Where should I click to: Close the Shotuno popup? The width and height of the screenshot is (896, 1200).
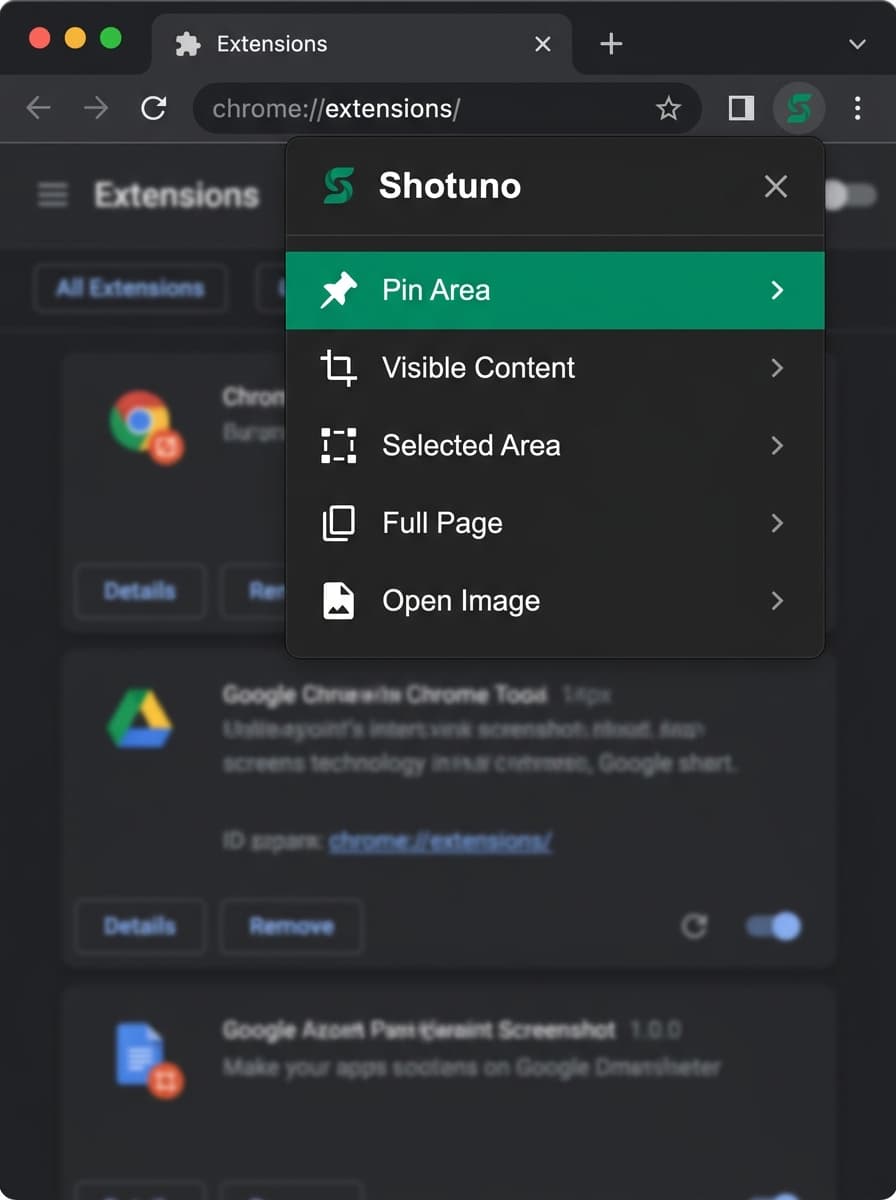775,186
